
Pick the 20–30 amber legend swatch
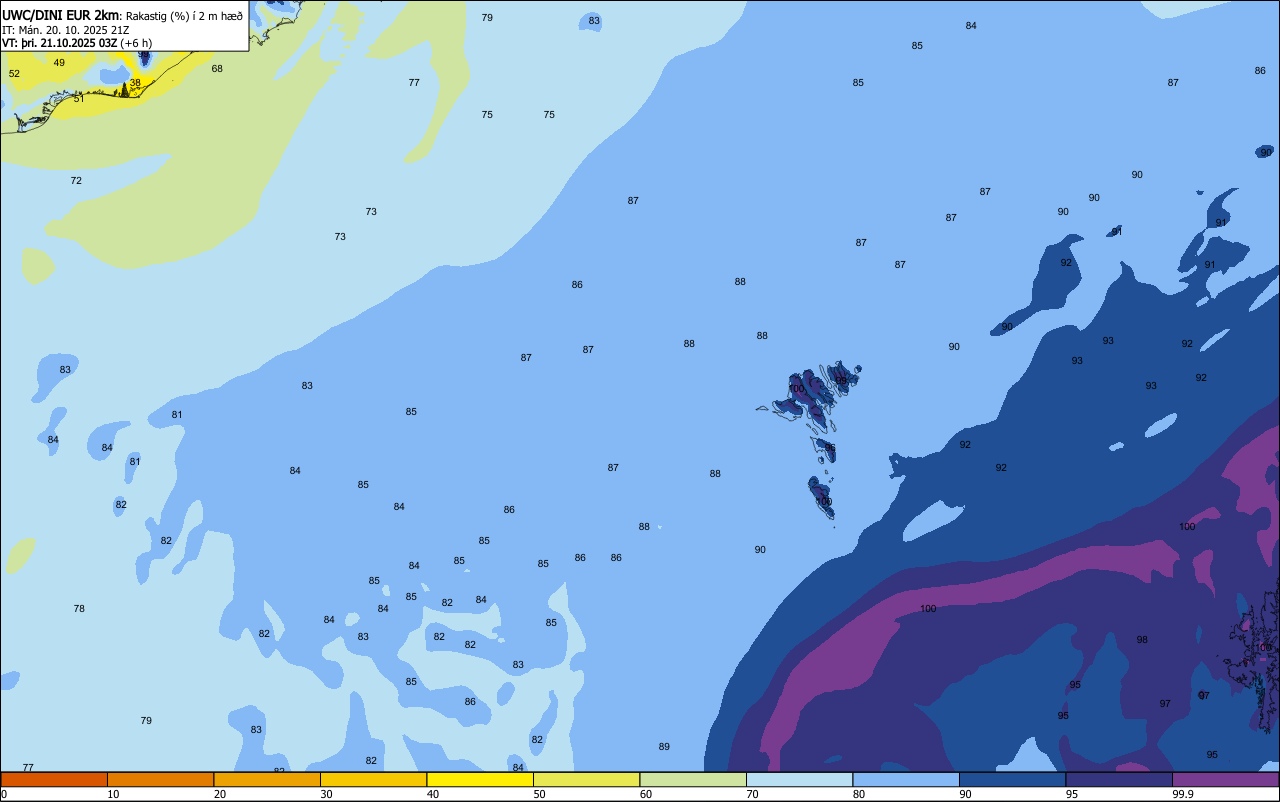click(267, 779)
